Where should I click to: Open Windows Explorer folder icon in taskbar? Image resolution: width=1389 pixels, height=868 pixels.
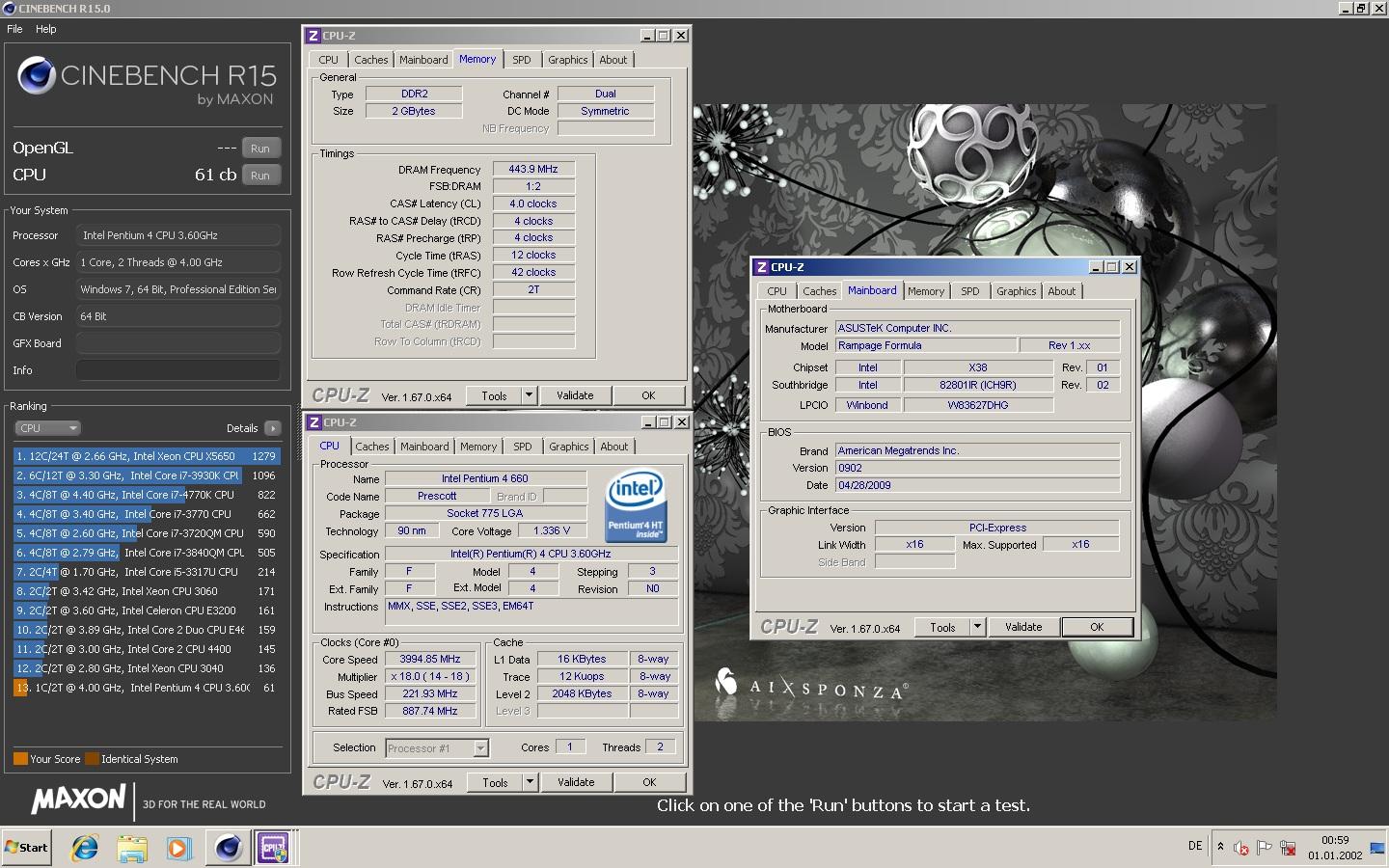click(132, 848)
